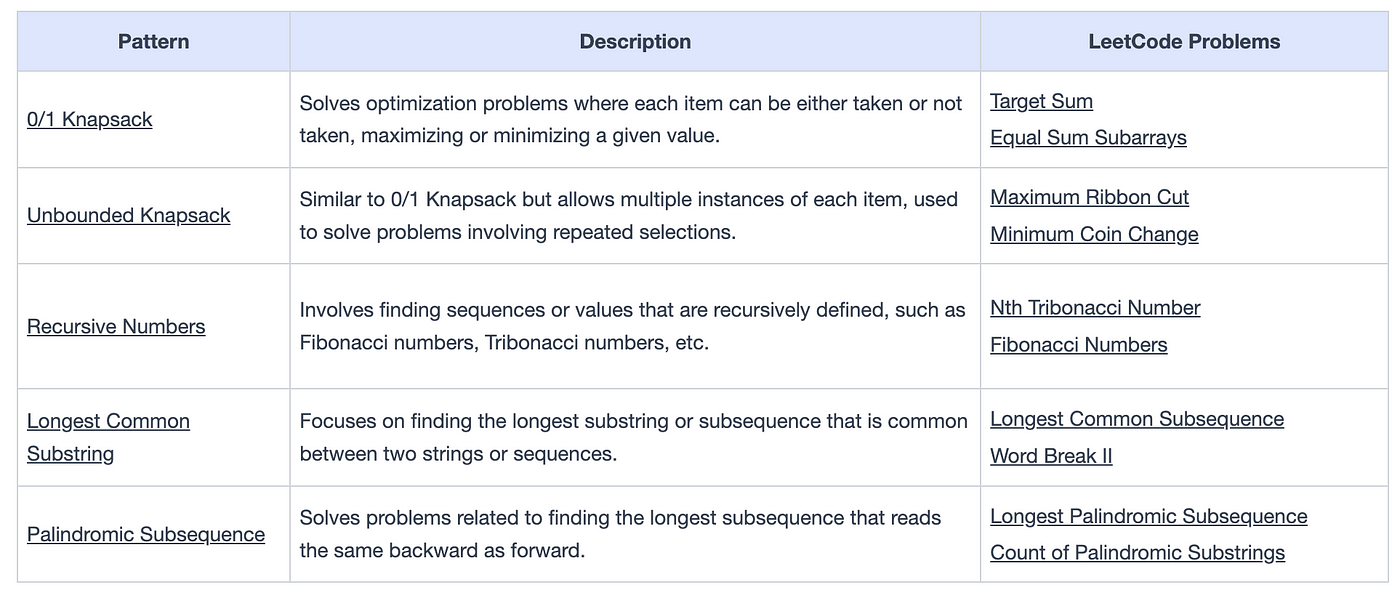Open the Longest Common Substring pattern link
Viewport: 1400px width, 600px height.
click(x=108, y=437)
